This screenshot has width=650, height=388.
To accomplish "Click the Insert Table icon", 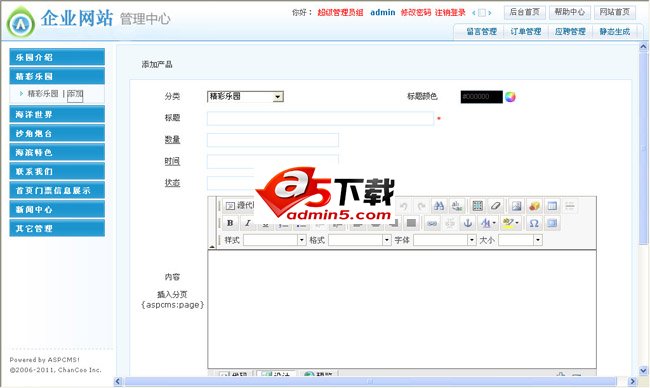I will (552, 206).
